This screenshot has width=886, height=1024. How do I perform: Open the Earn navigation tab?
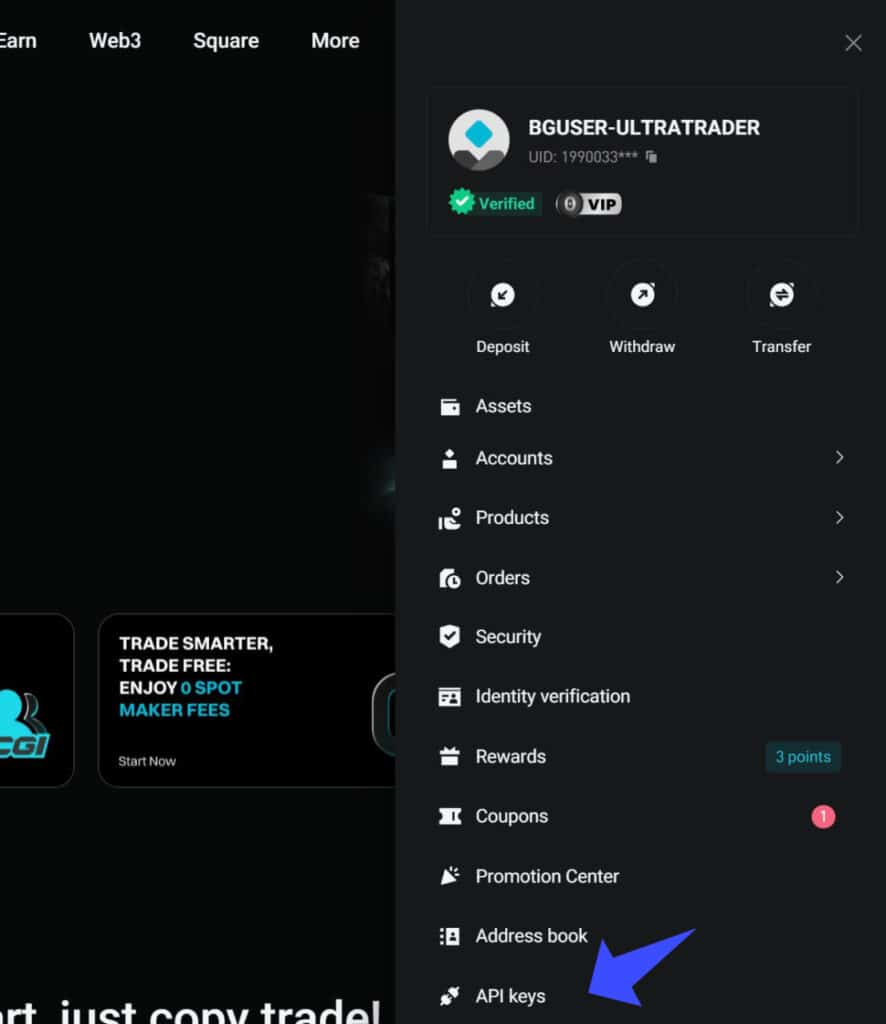point(18,40)
